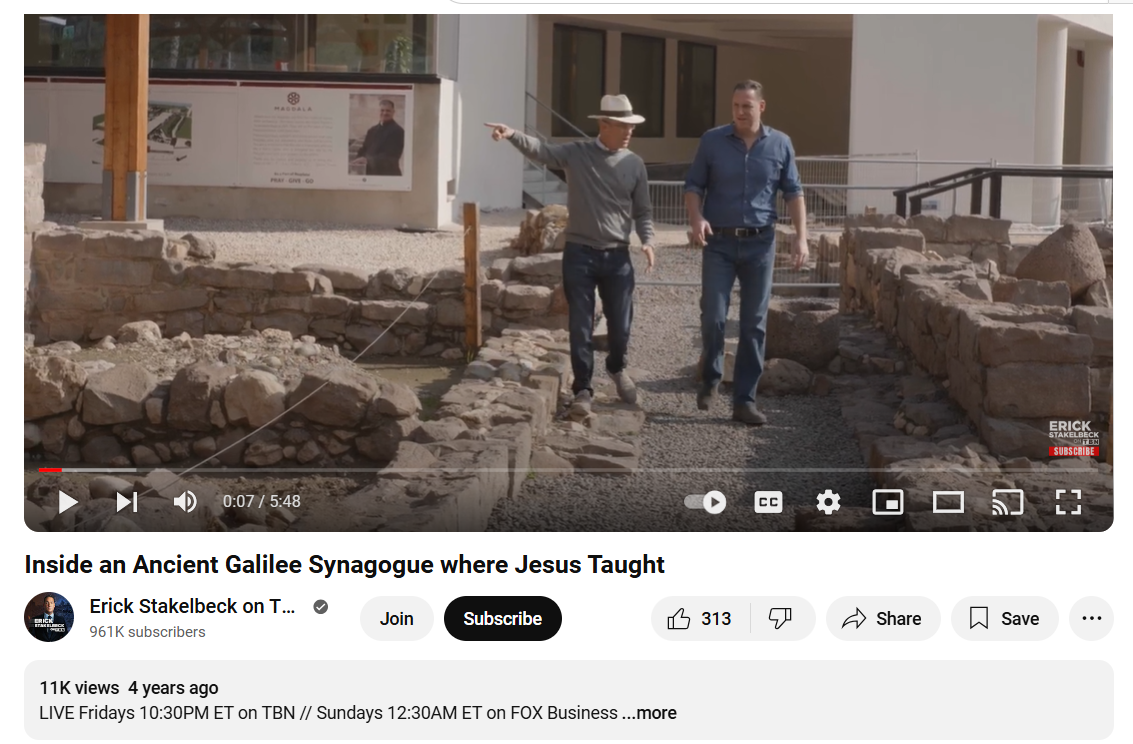The width and height of the screenshot is (1133, 744).
Task: Cast video to a TV
Action: [x=1008, y=502]
